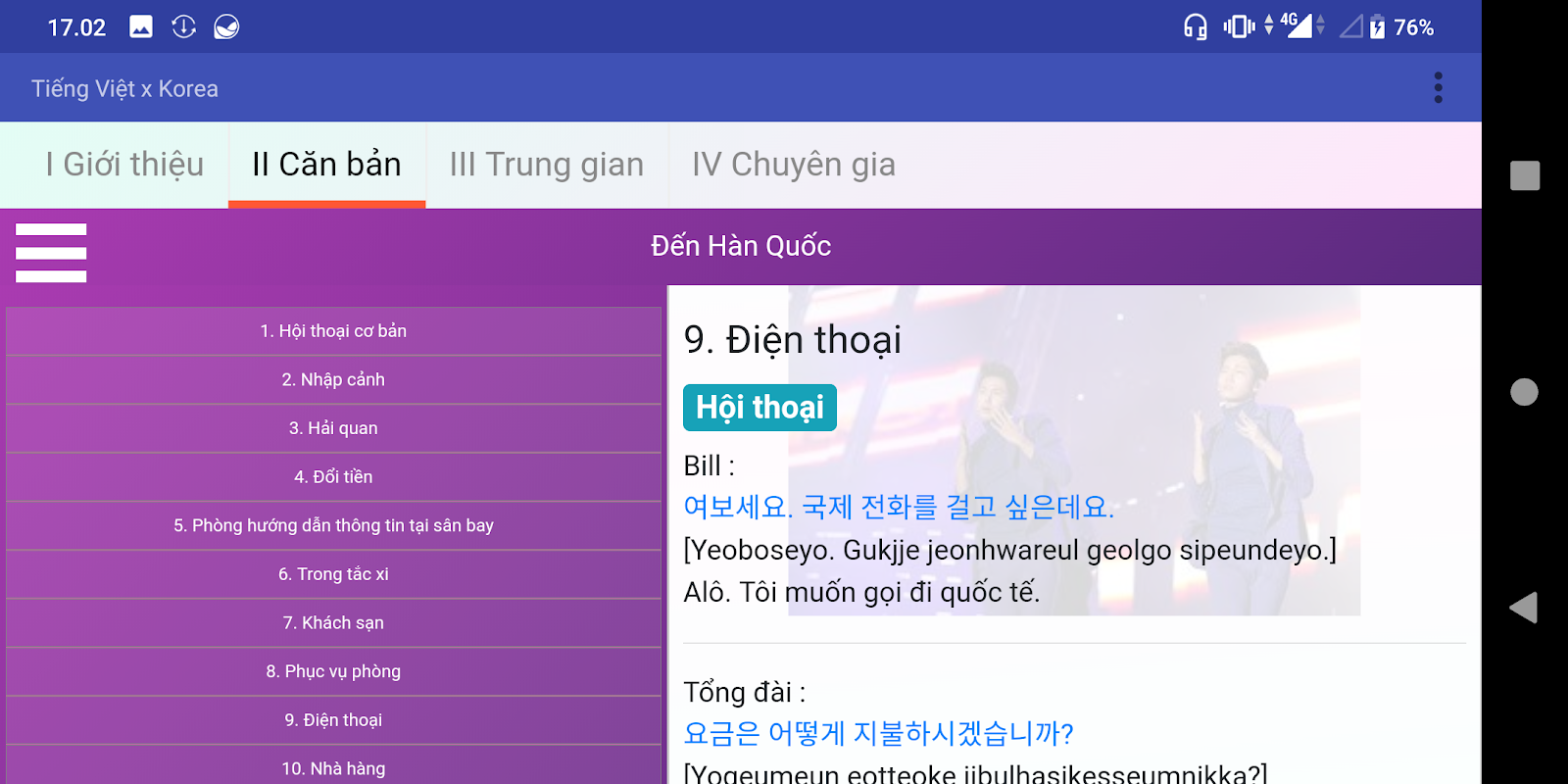The image size is (1568, 784).
Task: Open lesson 2. Nhập cảnh
Action: (333, 379)
